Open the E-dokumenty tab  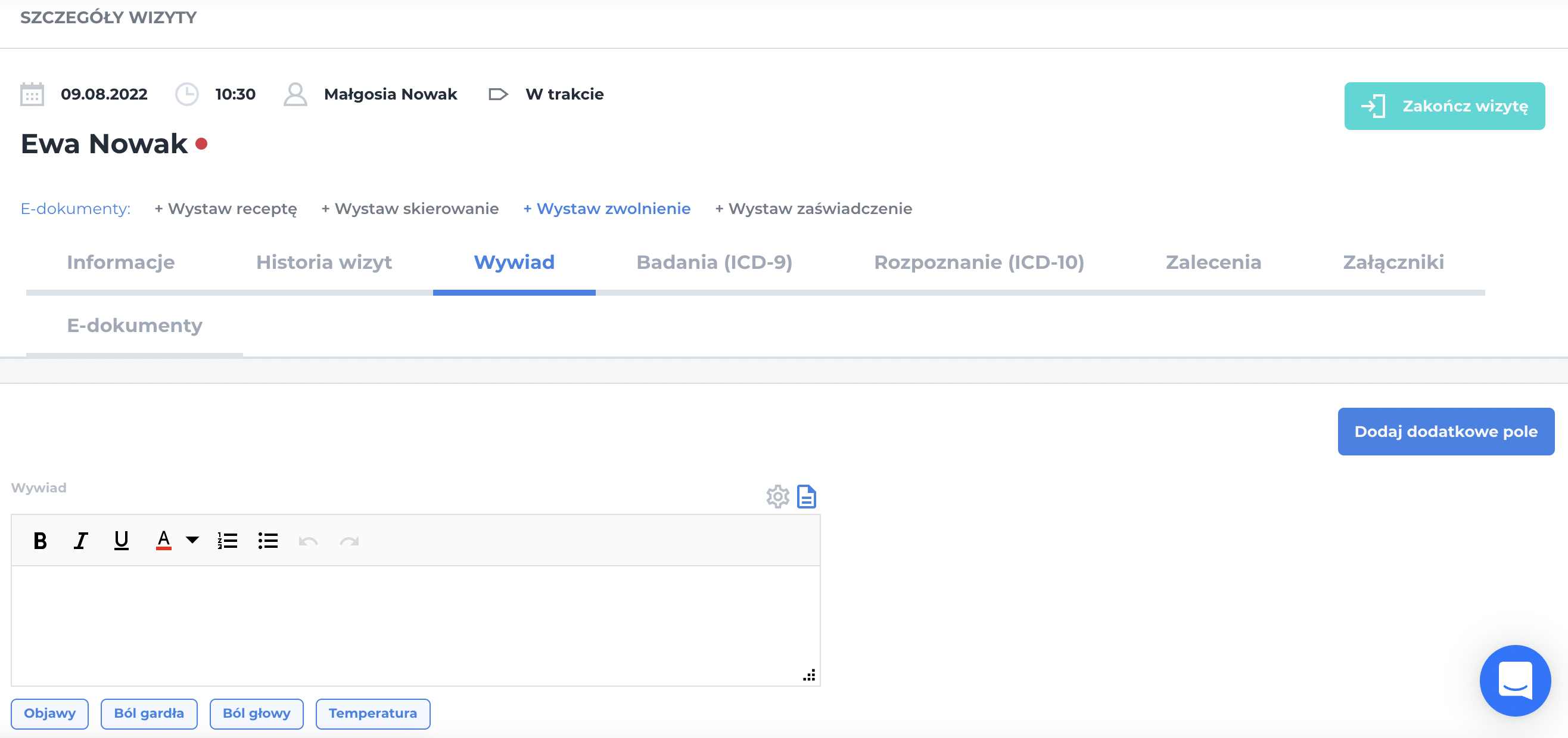135,325
